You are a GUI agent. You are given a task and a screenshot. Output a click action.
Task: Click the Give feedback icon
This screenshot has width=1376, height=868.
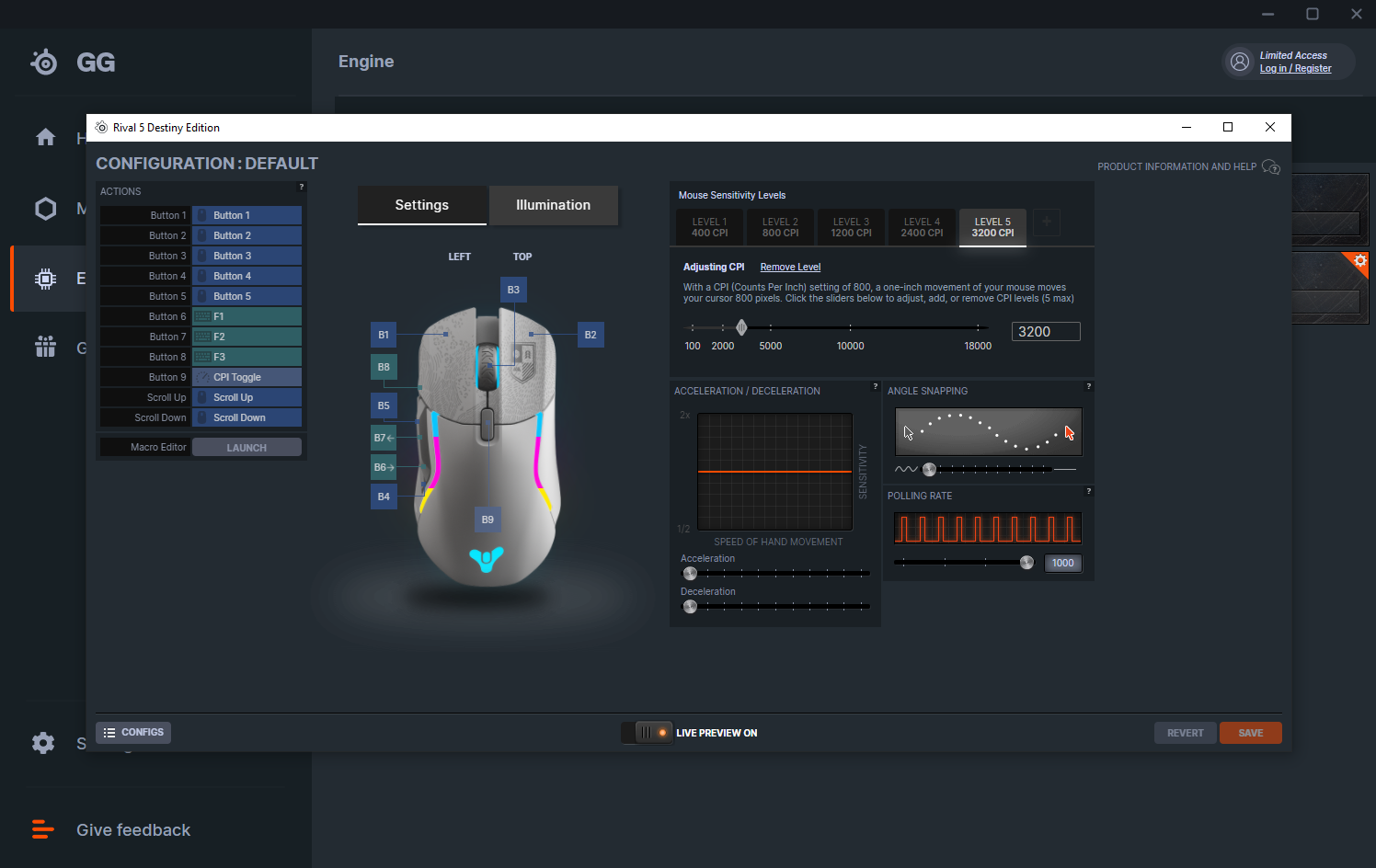(43, 829)
